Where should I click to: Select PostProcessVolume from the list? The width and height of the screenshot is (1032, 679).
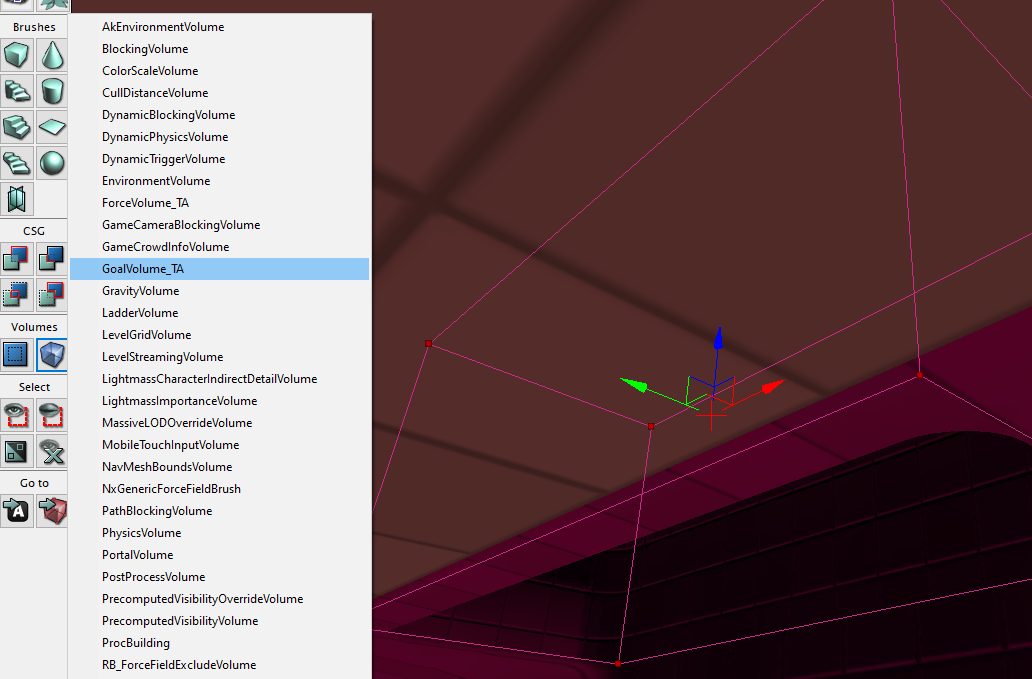(153, 577)
